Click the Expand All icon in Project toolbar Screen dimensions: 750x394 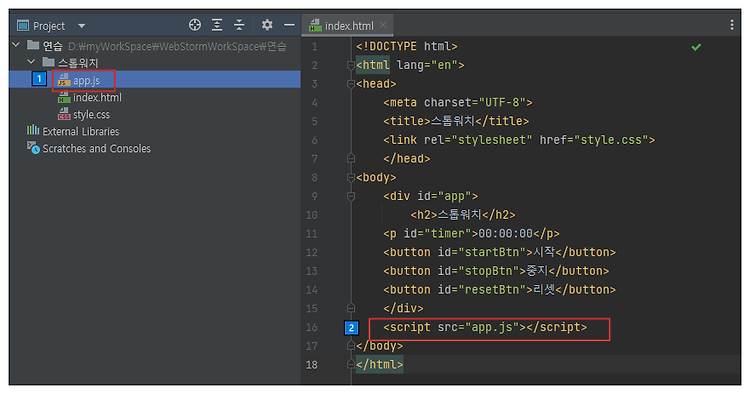click(217, 25)
